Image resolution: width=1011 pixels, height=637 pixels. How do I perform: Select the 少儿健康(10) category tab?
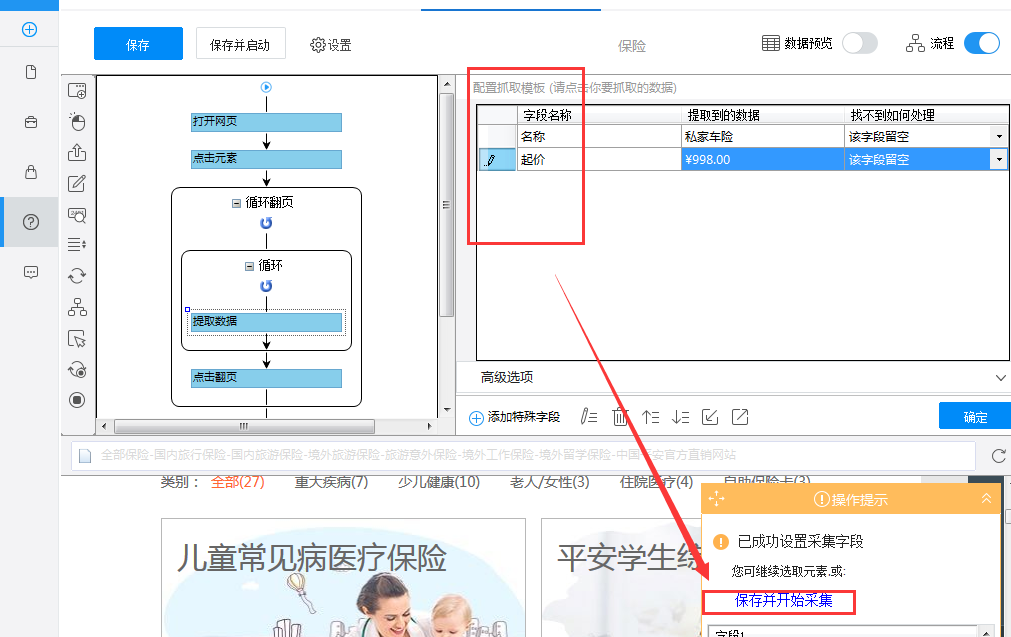(x=438, y=482)
